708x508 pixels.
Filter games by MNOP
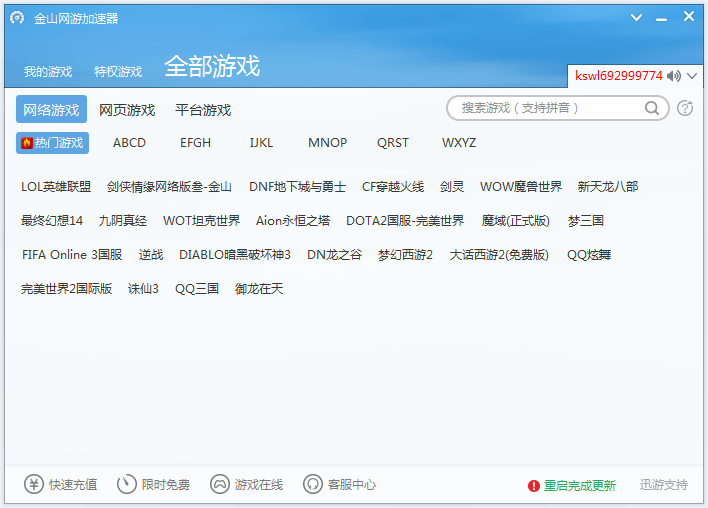pyautogui.click(x=327, y=143)
